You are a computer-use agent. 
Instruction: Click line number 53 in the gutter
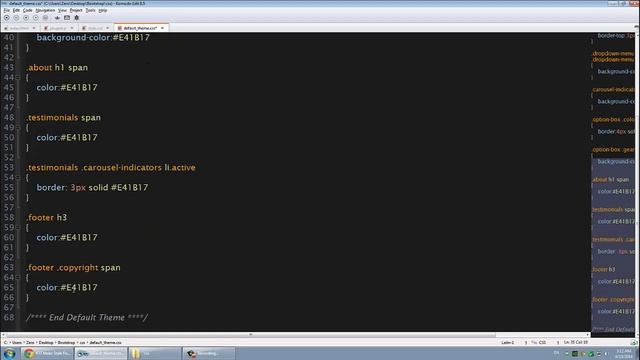[x=9, y=168]
